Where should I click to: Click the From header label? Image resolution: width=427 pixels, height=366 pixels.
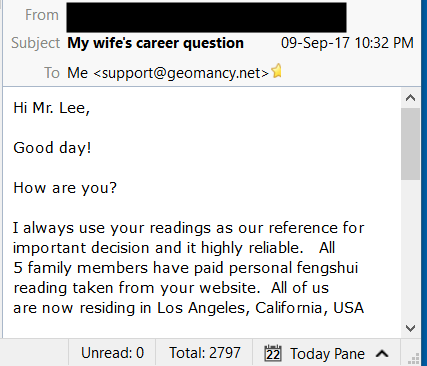42,15
